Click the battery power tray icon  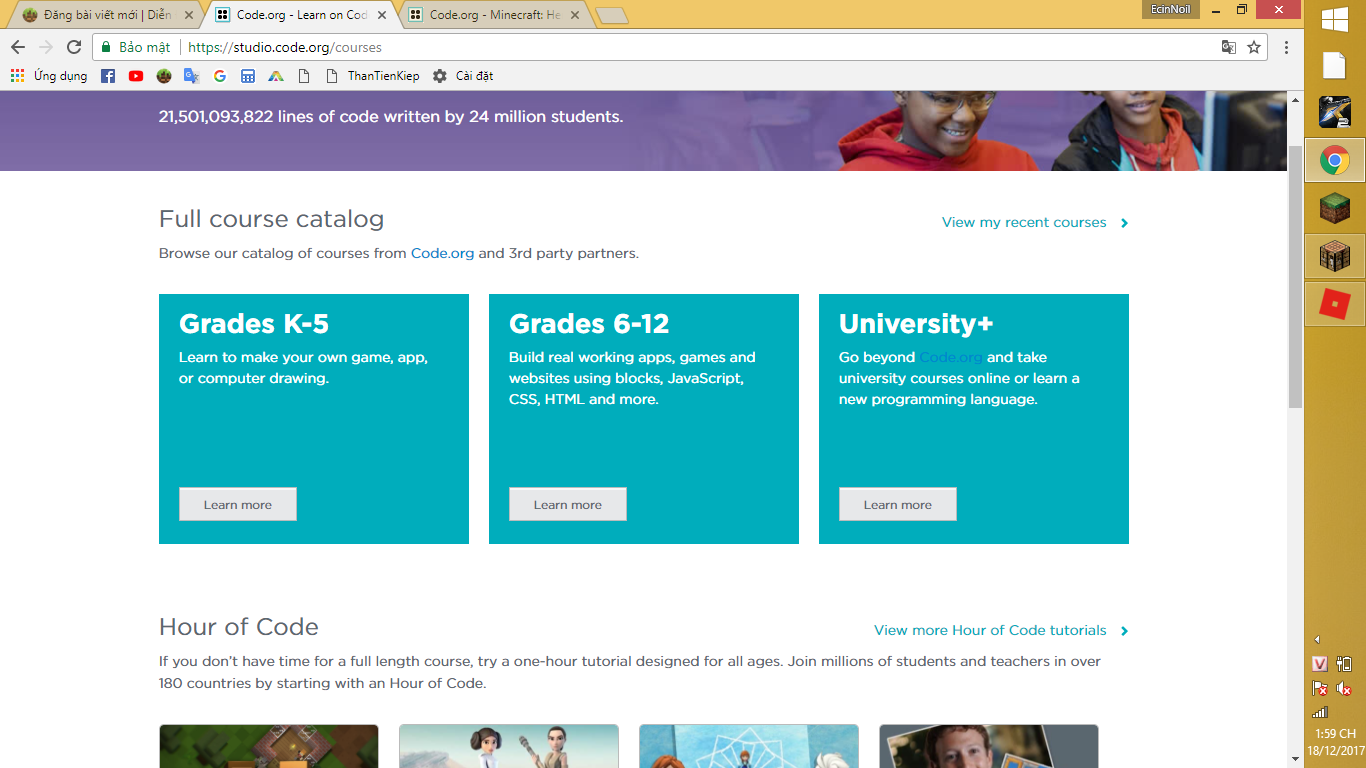click(1344, 664)
